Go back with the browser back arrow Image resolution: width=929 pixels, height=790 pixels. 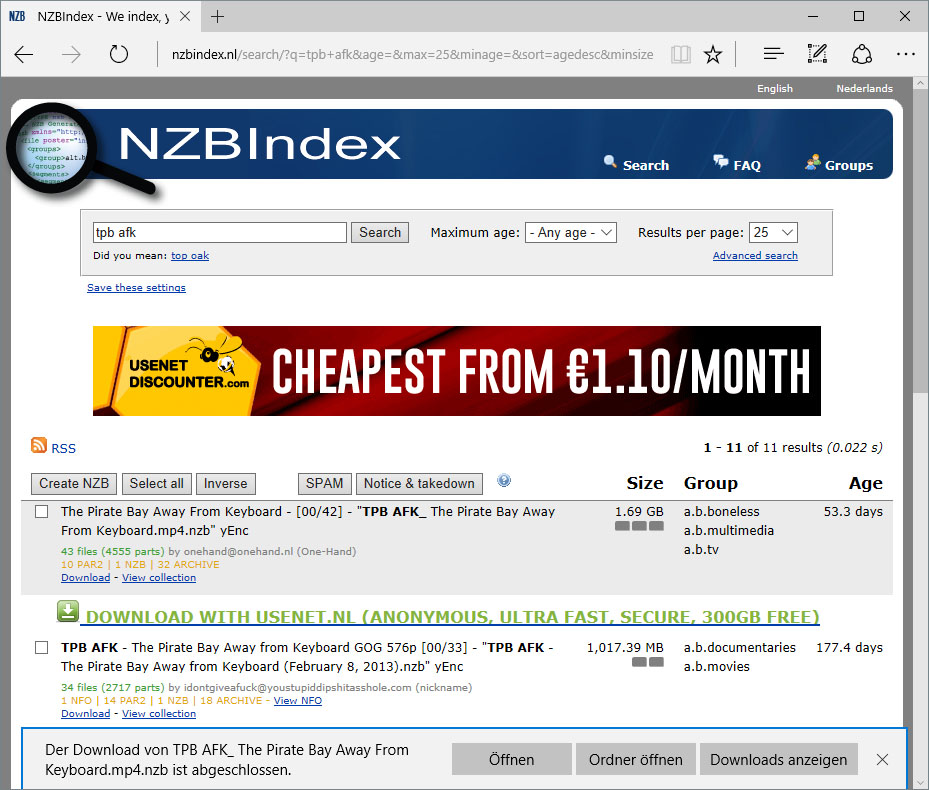(24, 55)
